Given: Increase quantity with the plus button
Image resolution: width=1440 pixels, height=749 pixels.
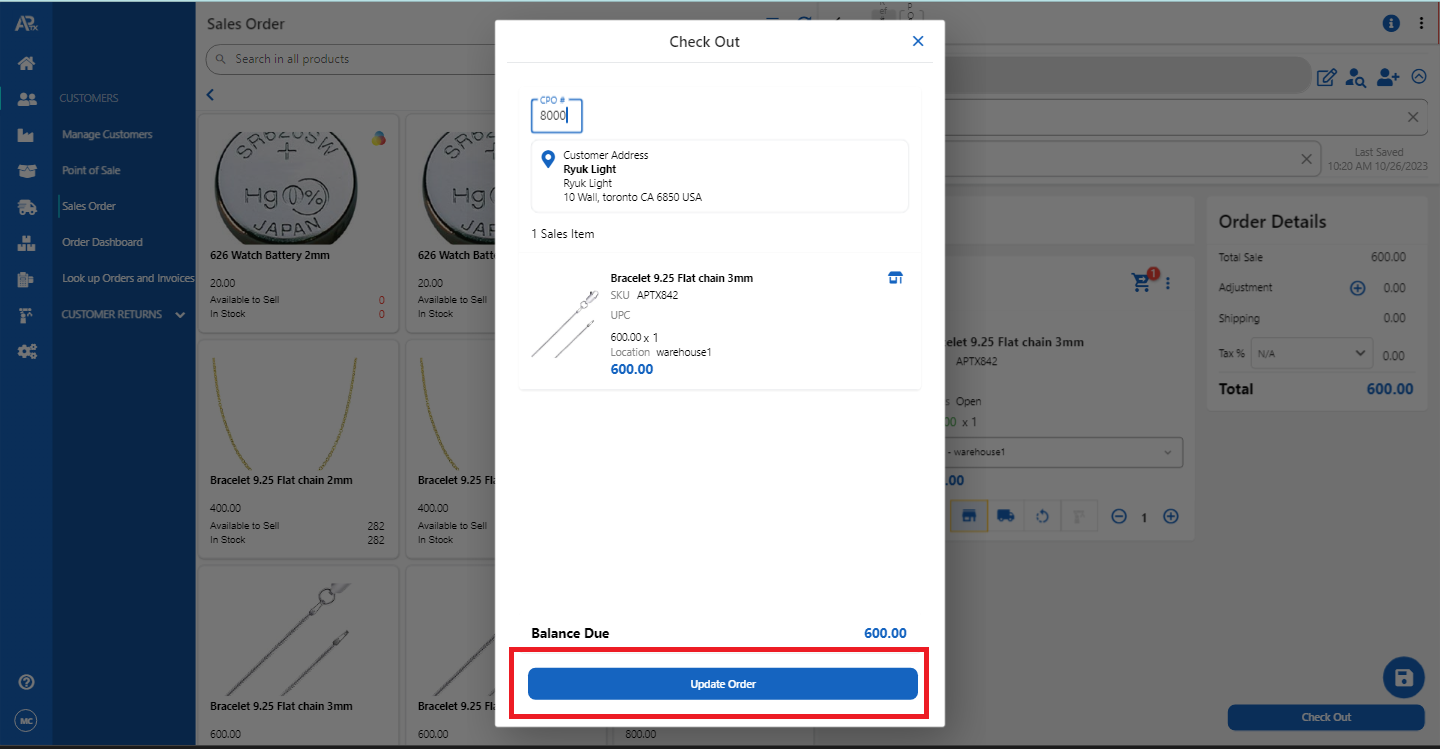Looking at the screenshot, I should click(1171, 517).
